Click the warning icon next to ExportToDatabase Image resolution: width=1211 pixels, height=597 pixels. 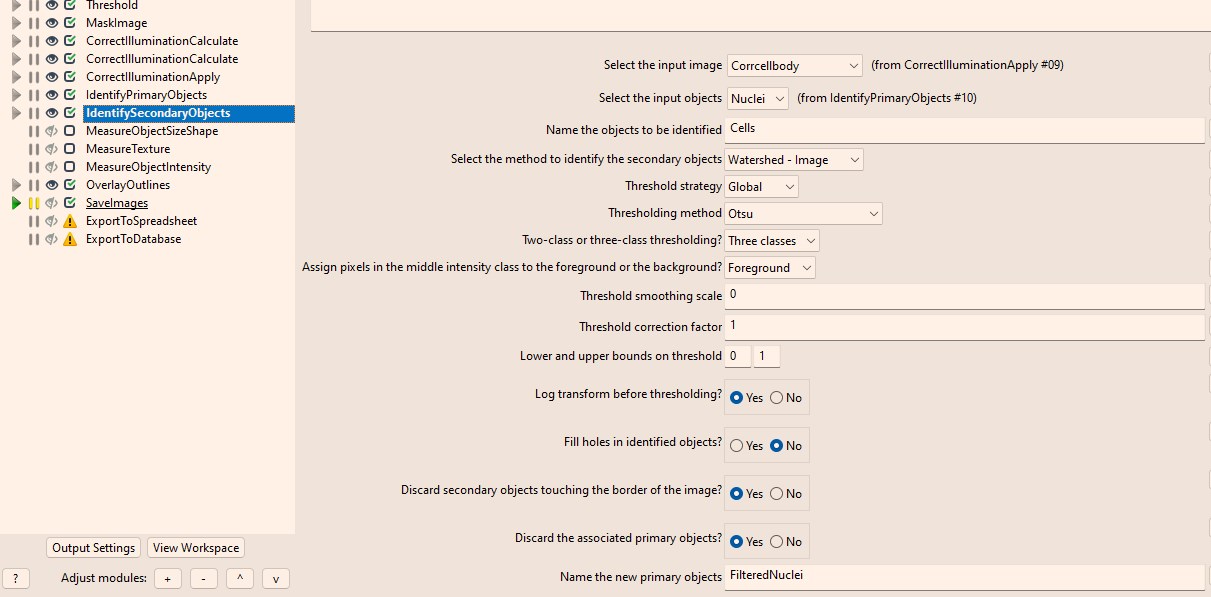(69, 238)
